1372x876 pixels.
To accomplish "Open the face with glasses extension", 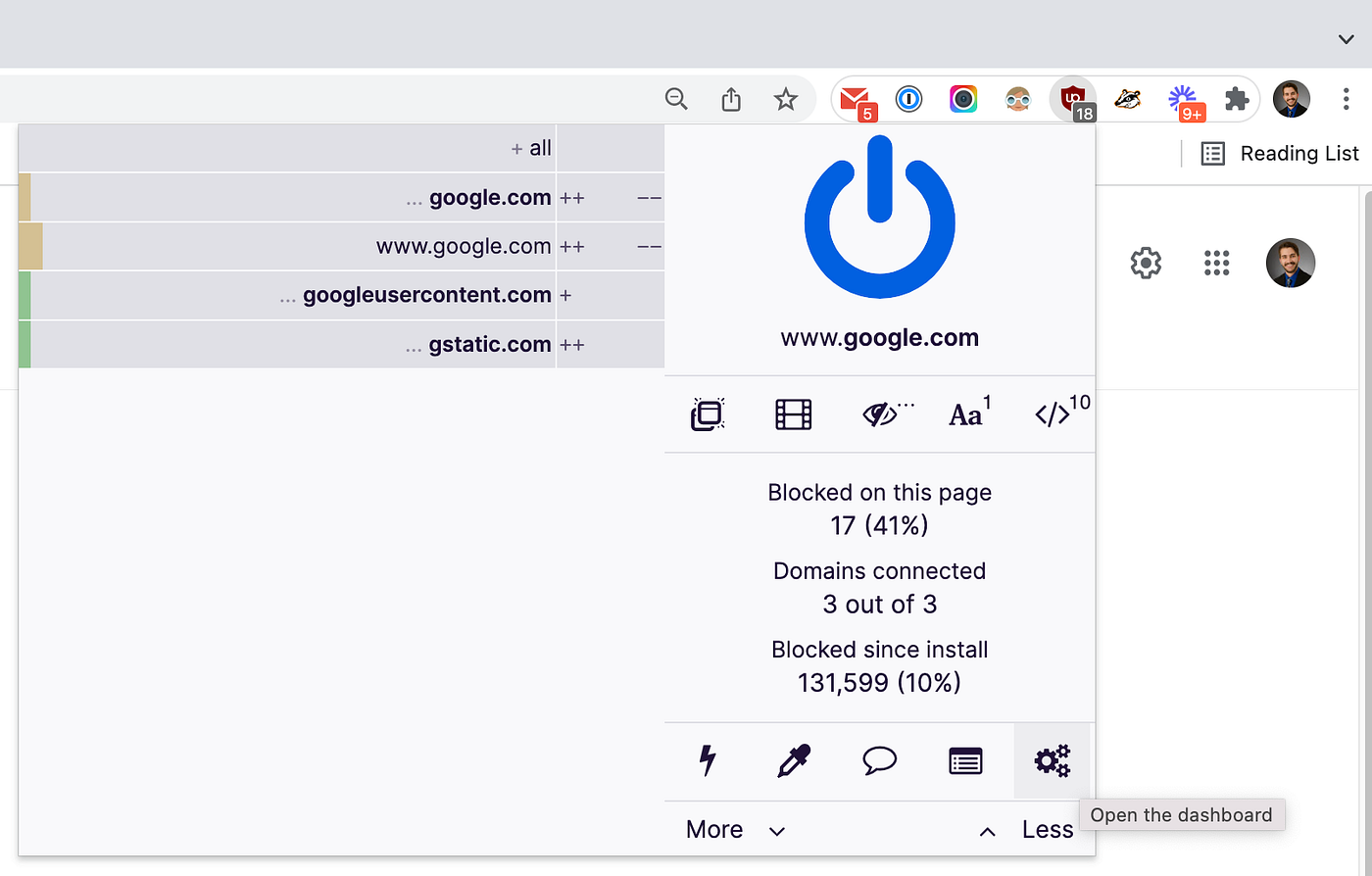I will [1018, 99].
